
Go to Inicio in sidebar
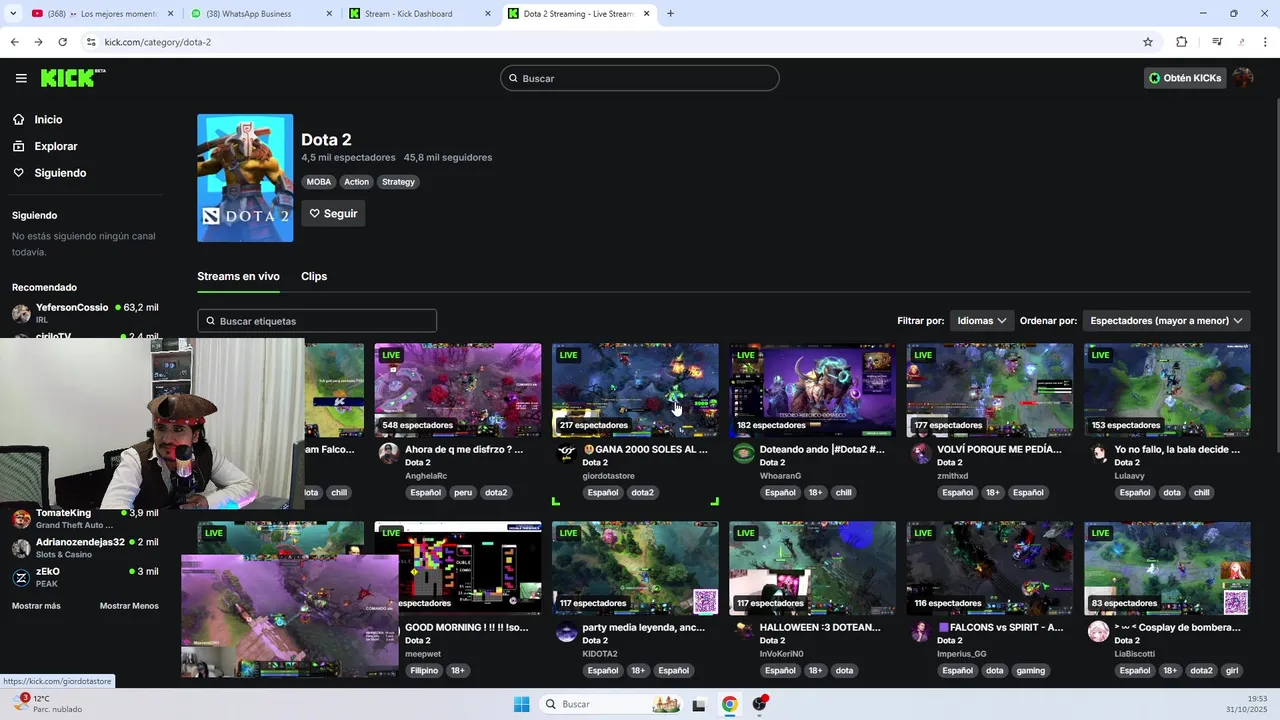point(48,119)
